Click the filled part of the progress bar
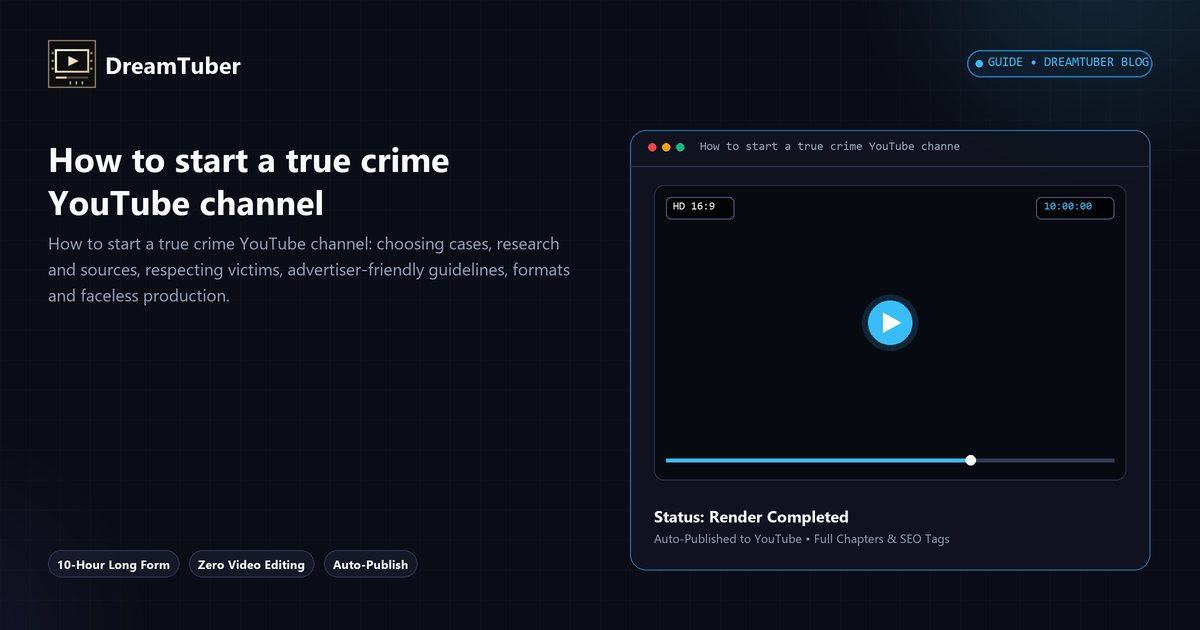Screen dimensions: 1200x630 point(818,460)
